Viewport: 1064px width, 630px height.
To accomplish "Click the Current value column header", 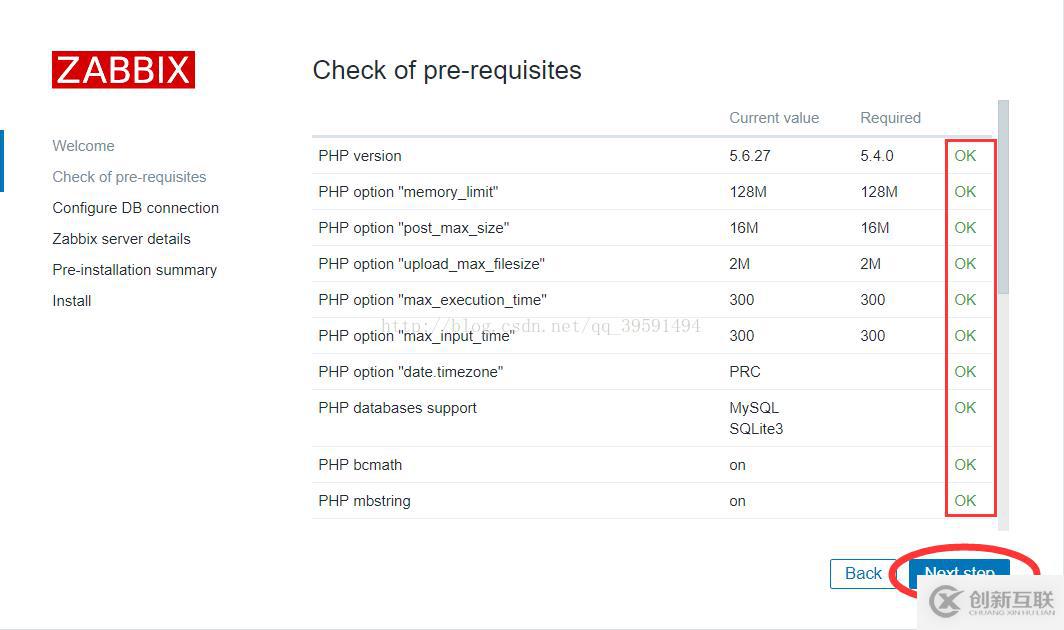I will pos(774,117).
